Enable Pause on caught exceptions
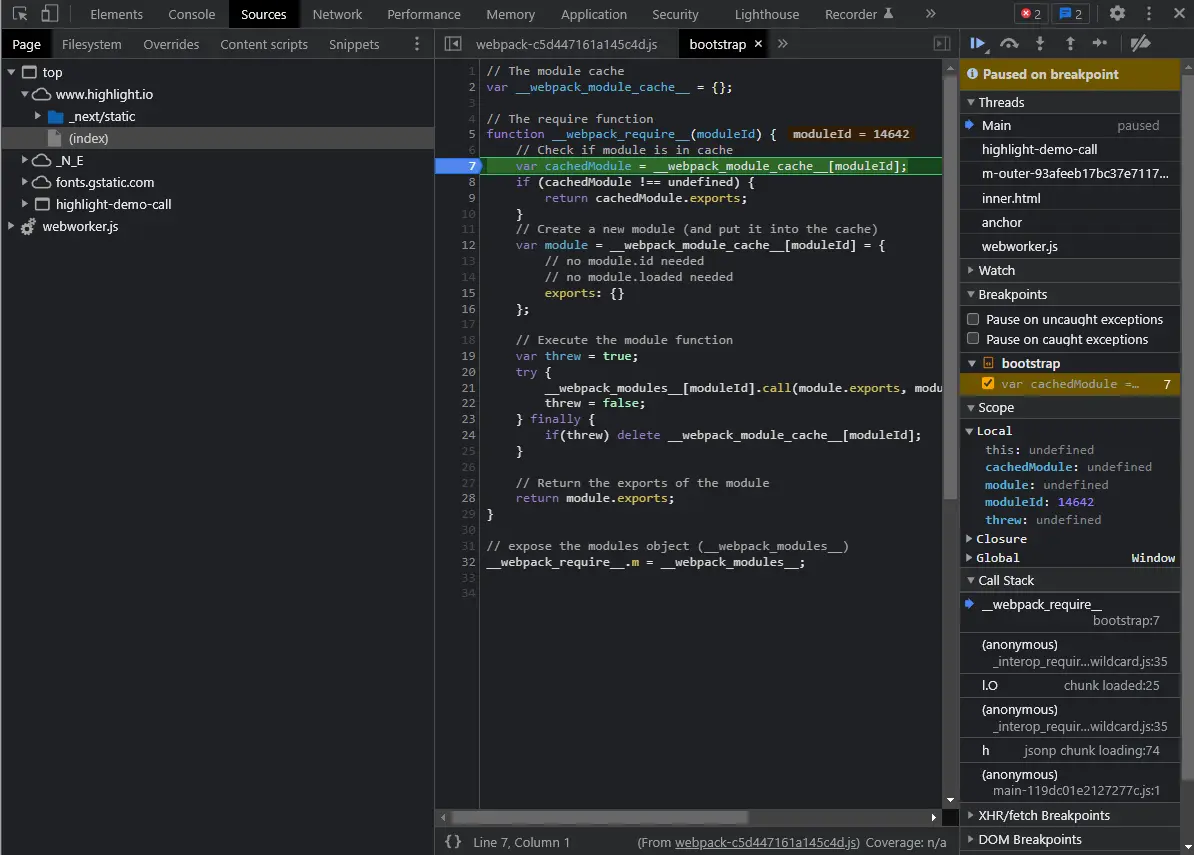This screenshot has height=855, width=1194. click(972, 339)
